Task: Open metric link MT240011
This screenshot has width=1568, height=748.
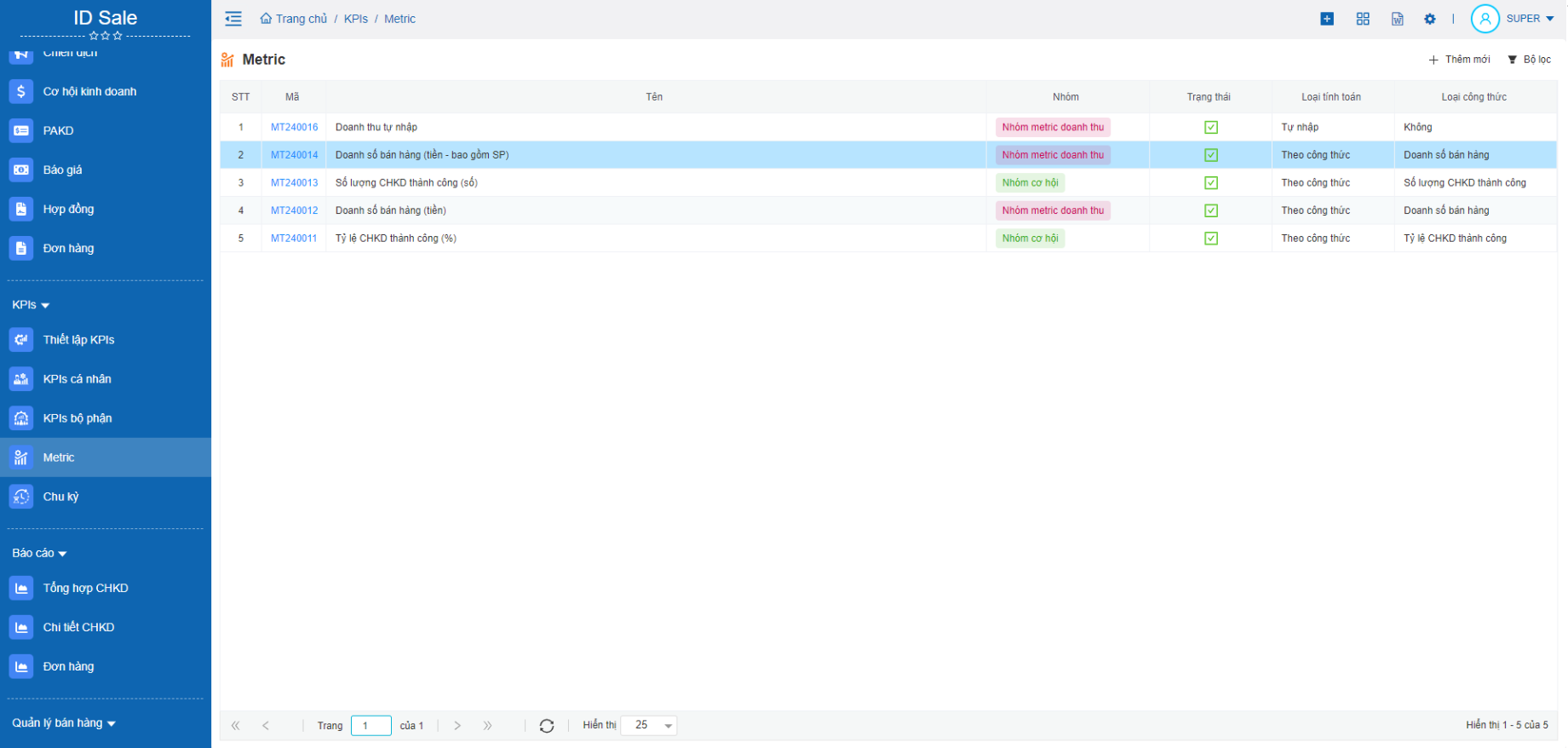Action: click(x=293, y=239)
